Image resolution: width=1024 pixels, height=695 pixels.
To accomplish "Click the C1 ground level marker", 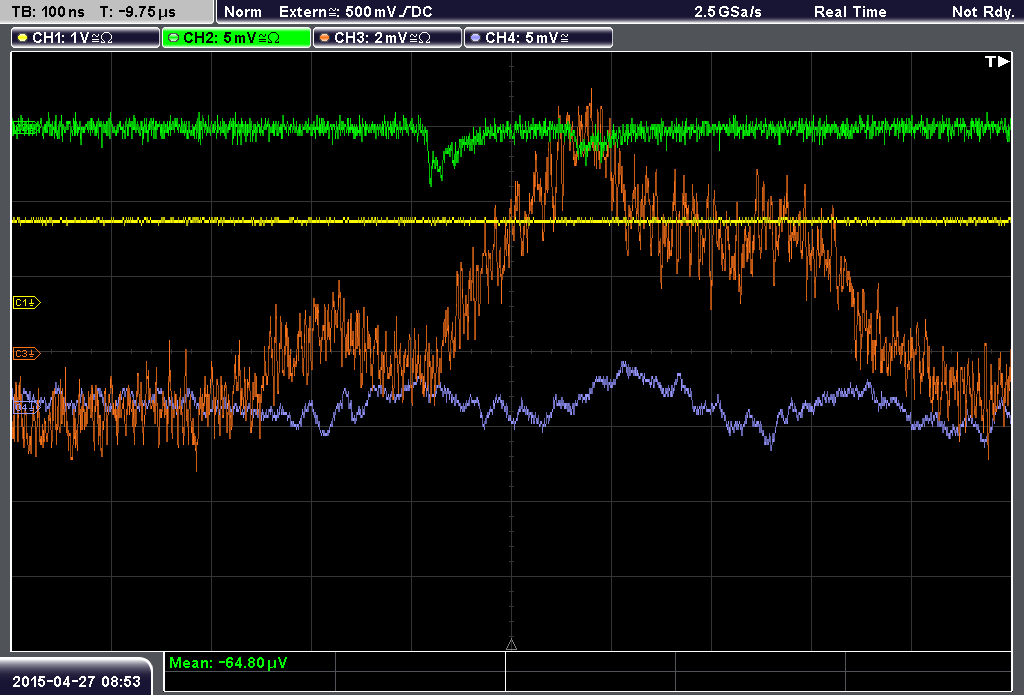I will [x=27, y=302].
